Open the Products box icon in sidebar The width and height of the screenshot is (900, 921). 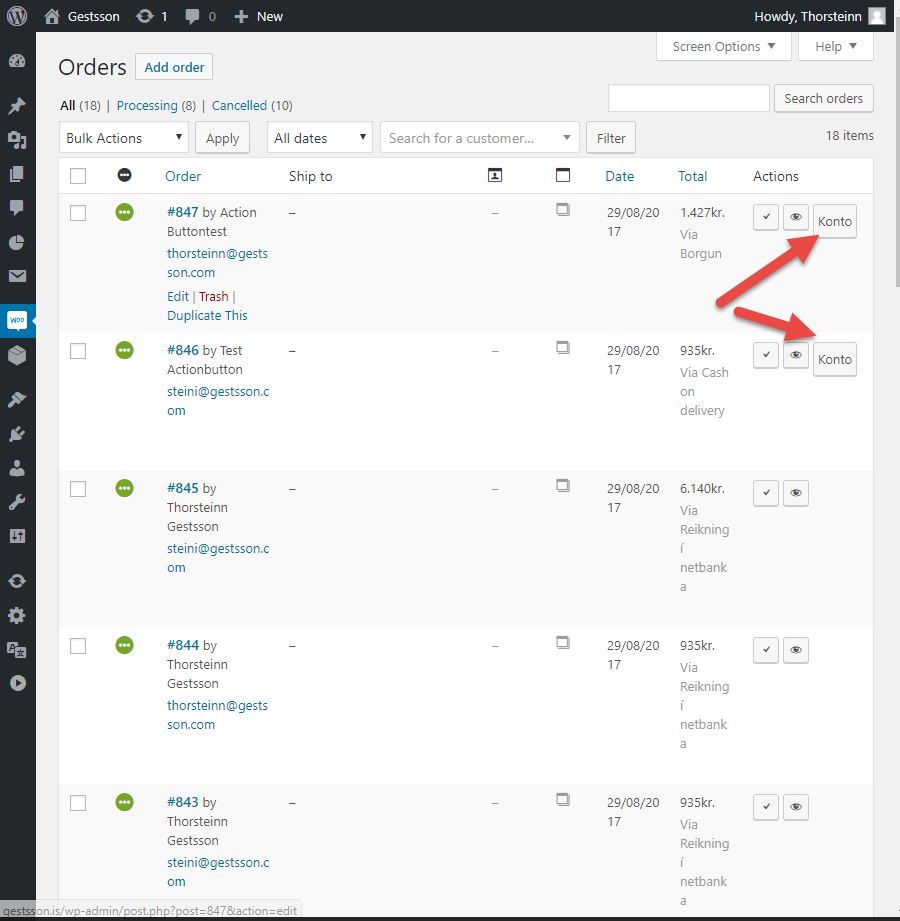click(x=17, y=355)
